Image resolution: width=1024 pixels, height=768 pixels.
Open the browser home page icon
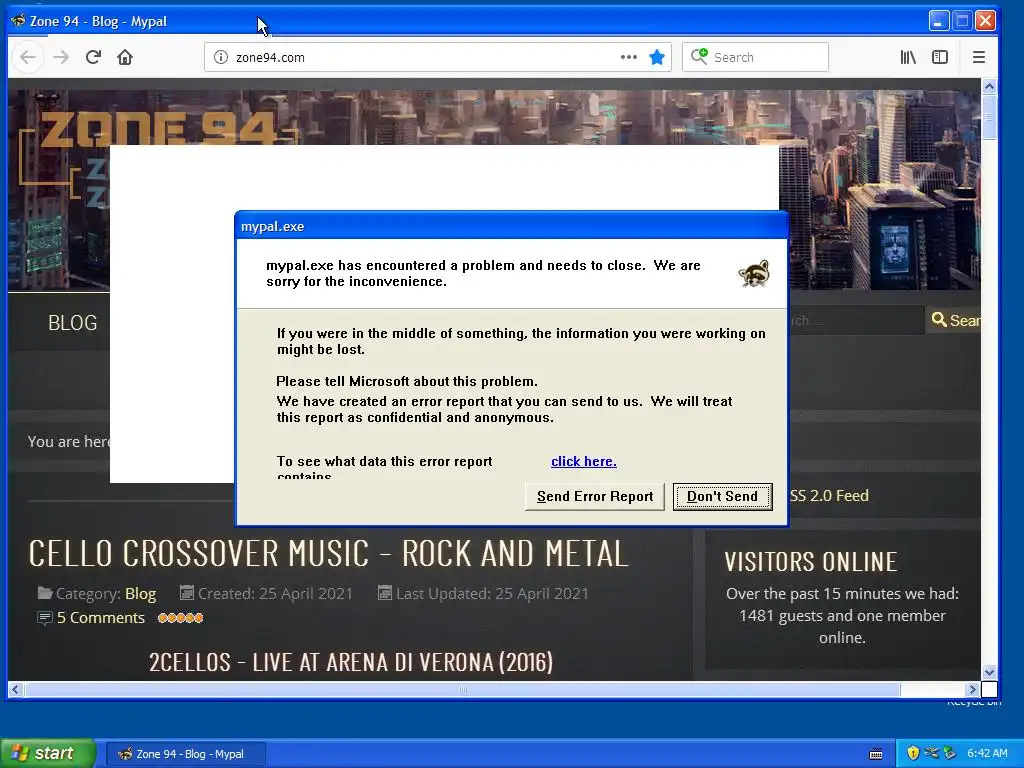(x=125, y=57)
